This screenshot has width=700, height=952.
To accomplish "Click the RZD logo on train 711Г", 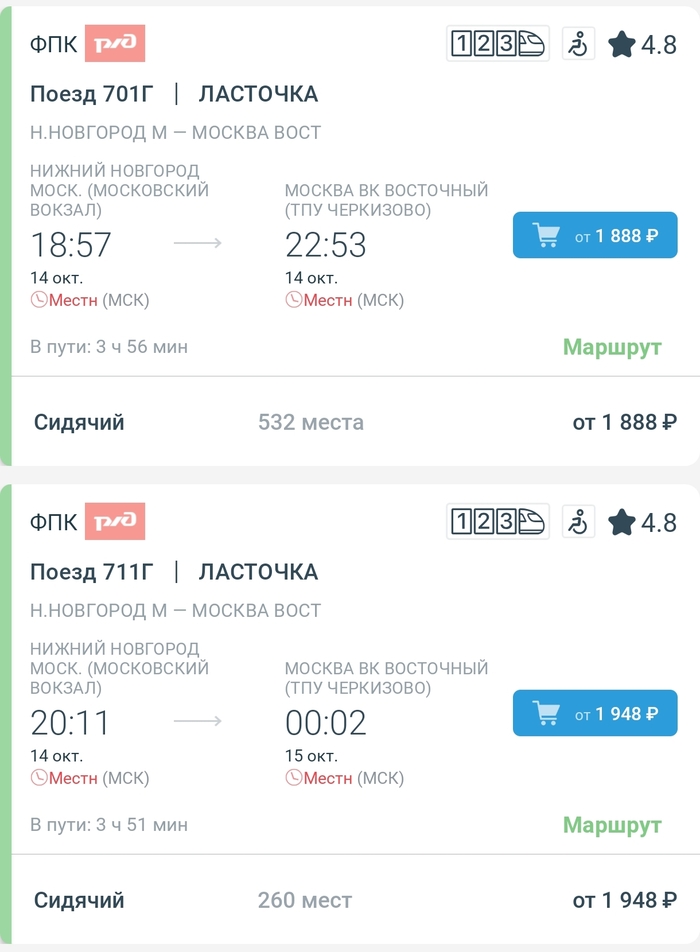I will [115, 522].
